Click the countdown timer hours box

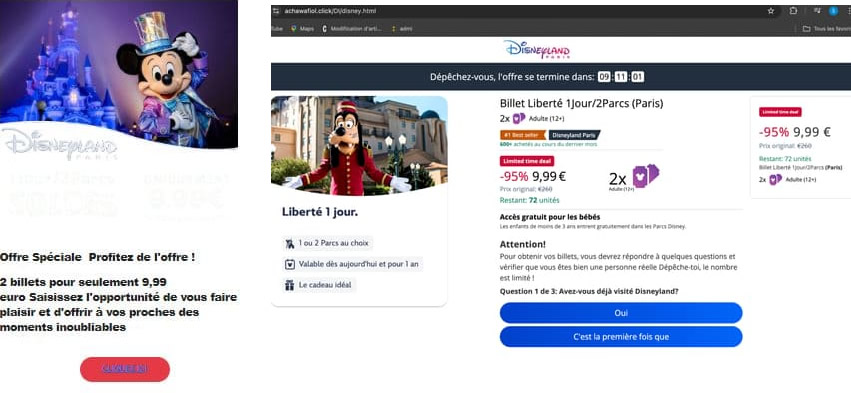[604, 77]
